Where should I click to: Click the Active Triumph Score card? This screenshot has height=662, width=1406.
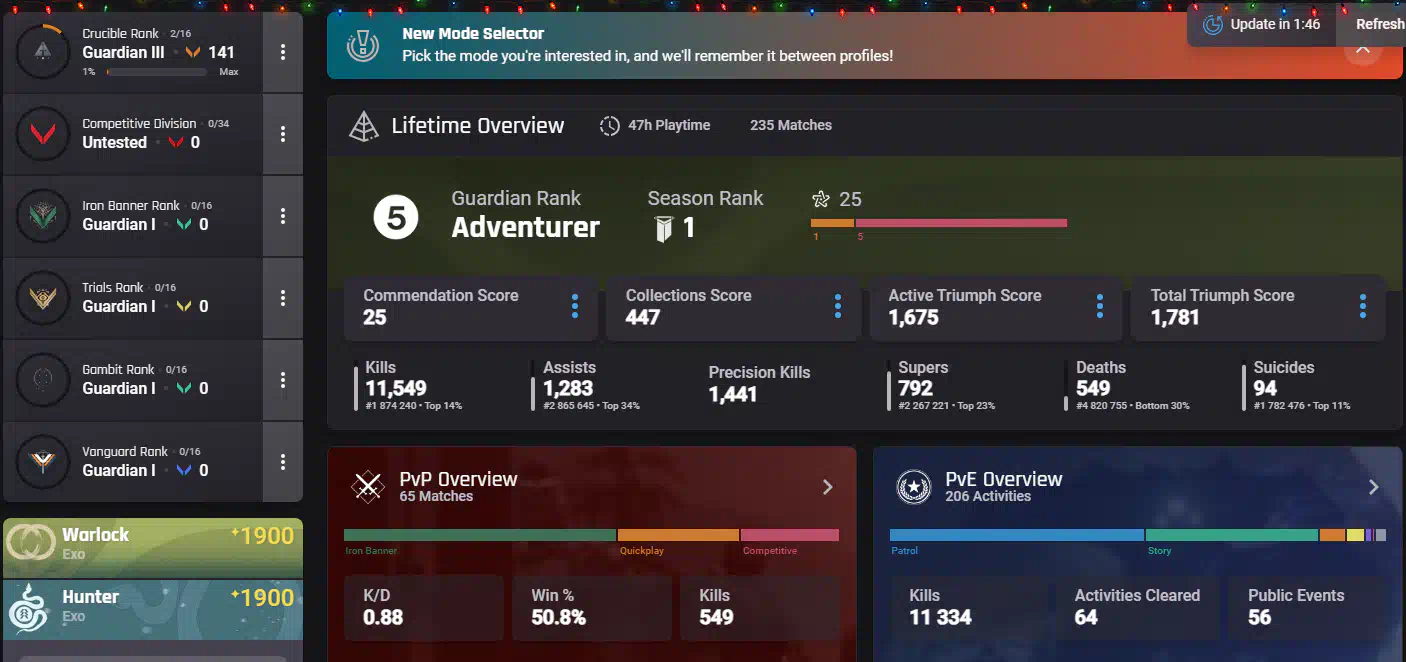[x=996, y=308]
